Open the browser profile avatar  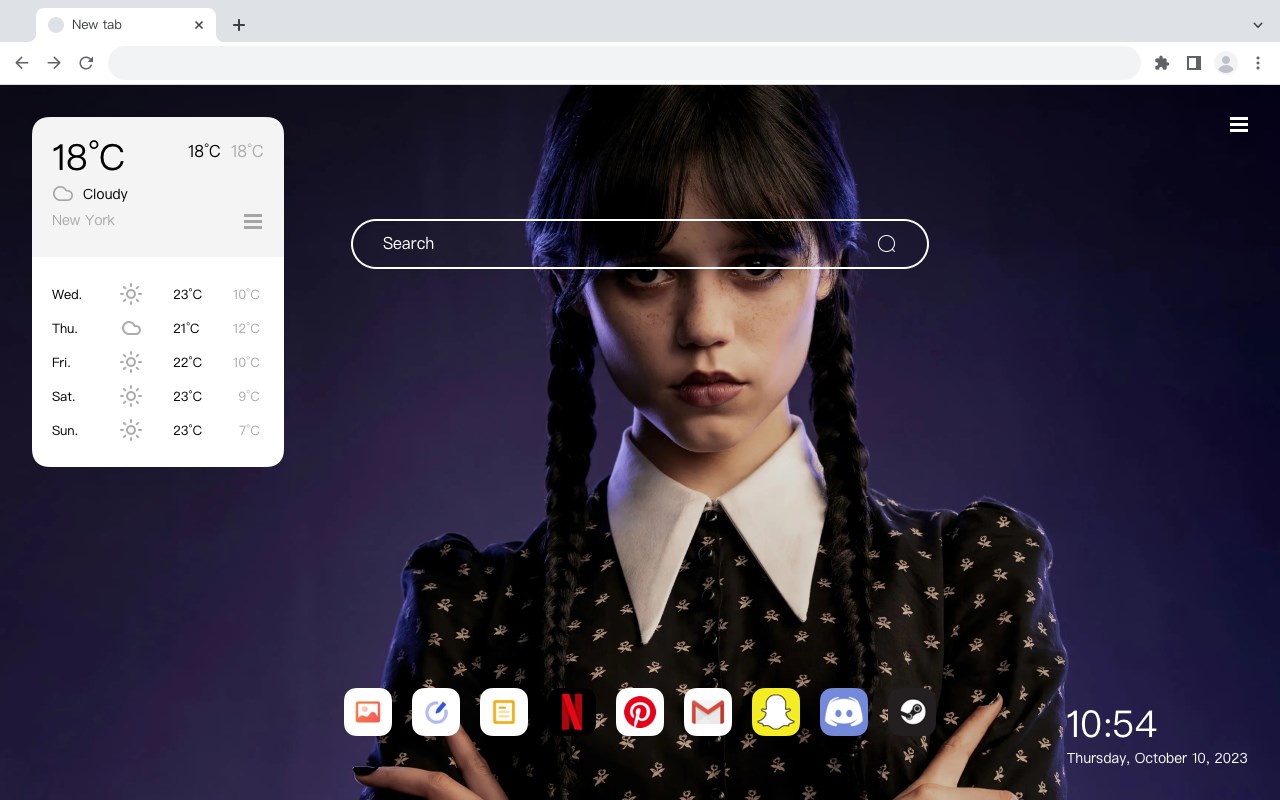(1226, 63)
